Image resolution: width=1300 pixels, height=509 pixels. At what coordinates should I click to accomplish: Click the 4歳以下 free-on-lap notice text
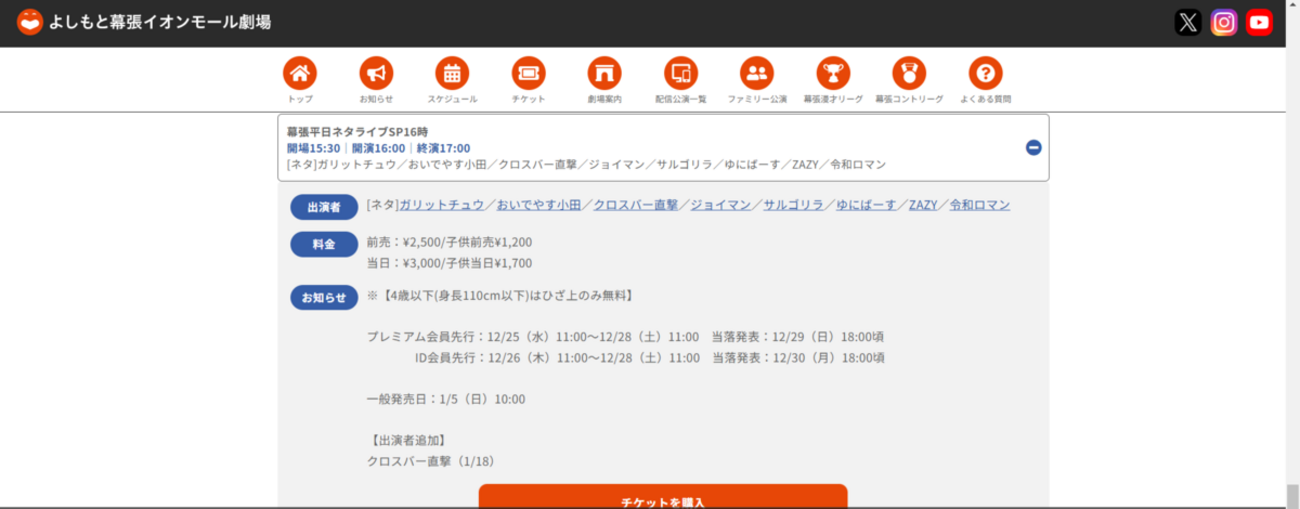500,296
